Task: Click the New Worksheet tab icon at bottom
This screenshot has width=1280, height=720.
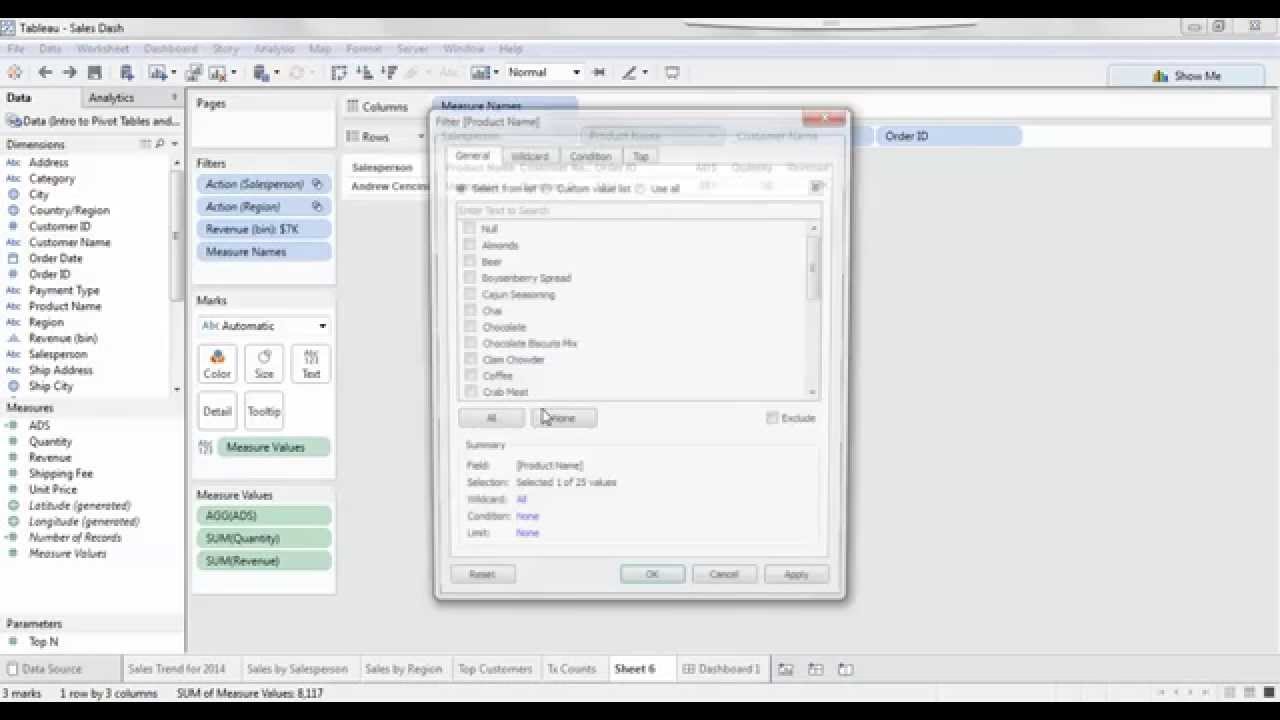Action: (x=786, y=669)
